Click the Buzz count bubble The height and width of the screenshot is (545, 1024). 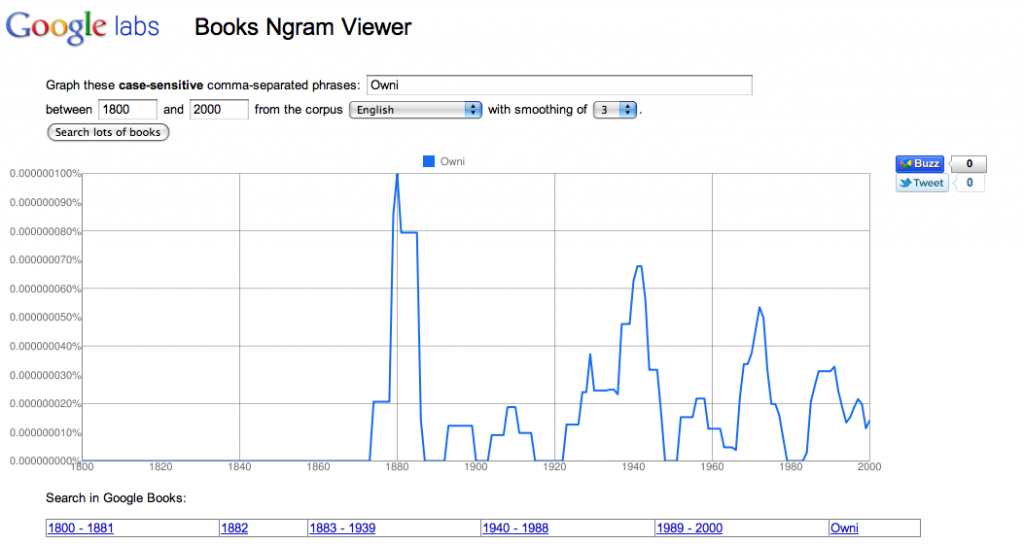pyautogui.click(x=968, y=163)
